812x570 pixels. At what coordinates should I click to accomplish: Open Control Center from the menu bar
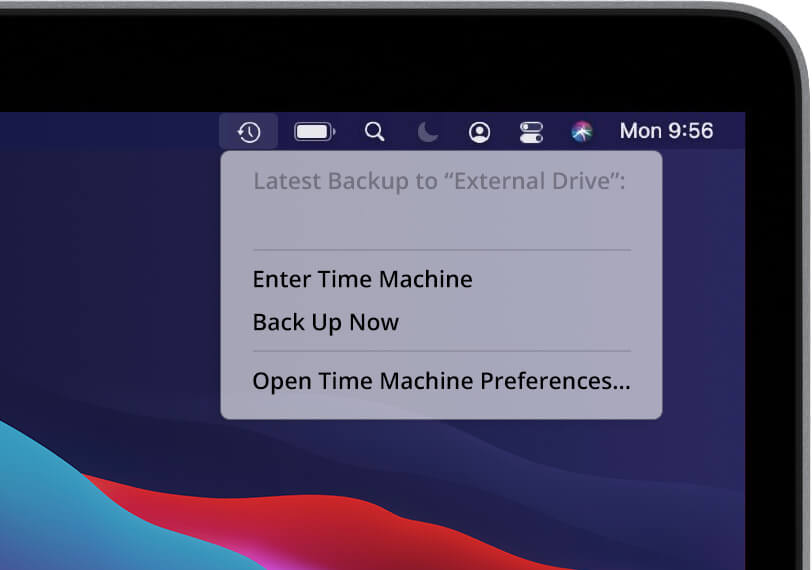click(x=531, y=131)
